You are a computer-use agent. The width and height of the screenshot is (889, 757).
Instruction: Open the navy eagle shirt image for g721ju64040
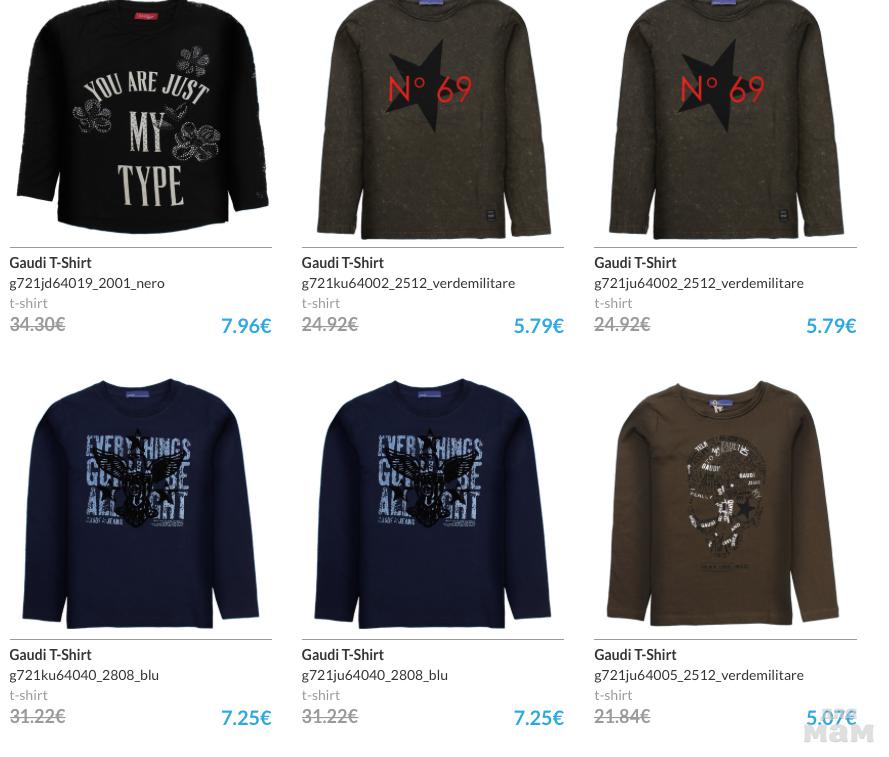pos(433,504)
